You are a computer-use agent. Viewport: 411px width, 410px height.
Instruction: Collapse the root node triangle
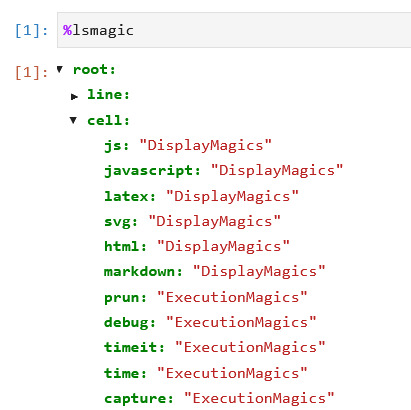[x=60, y=69]
